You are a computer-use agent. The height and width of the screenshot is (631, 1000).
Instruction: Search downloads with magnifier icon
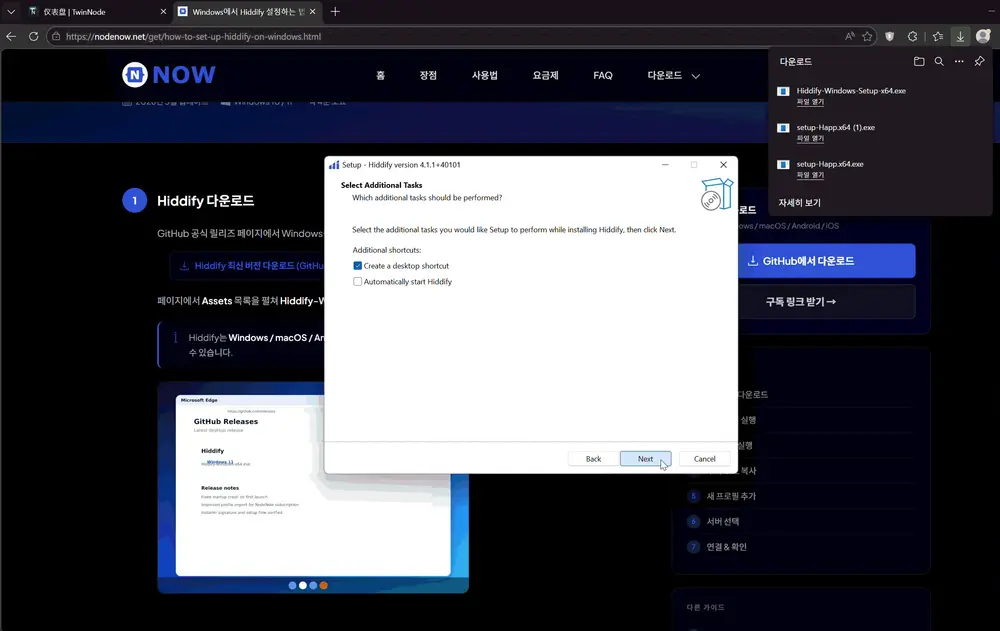pos(939,61)
